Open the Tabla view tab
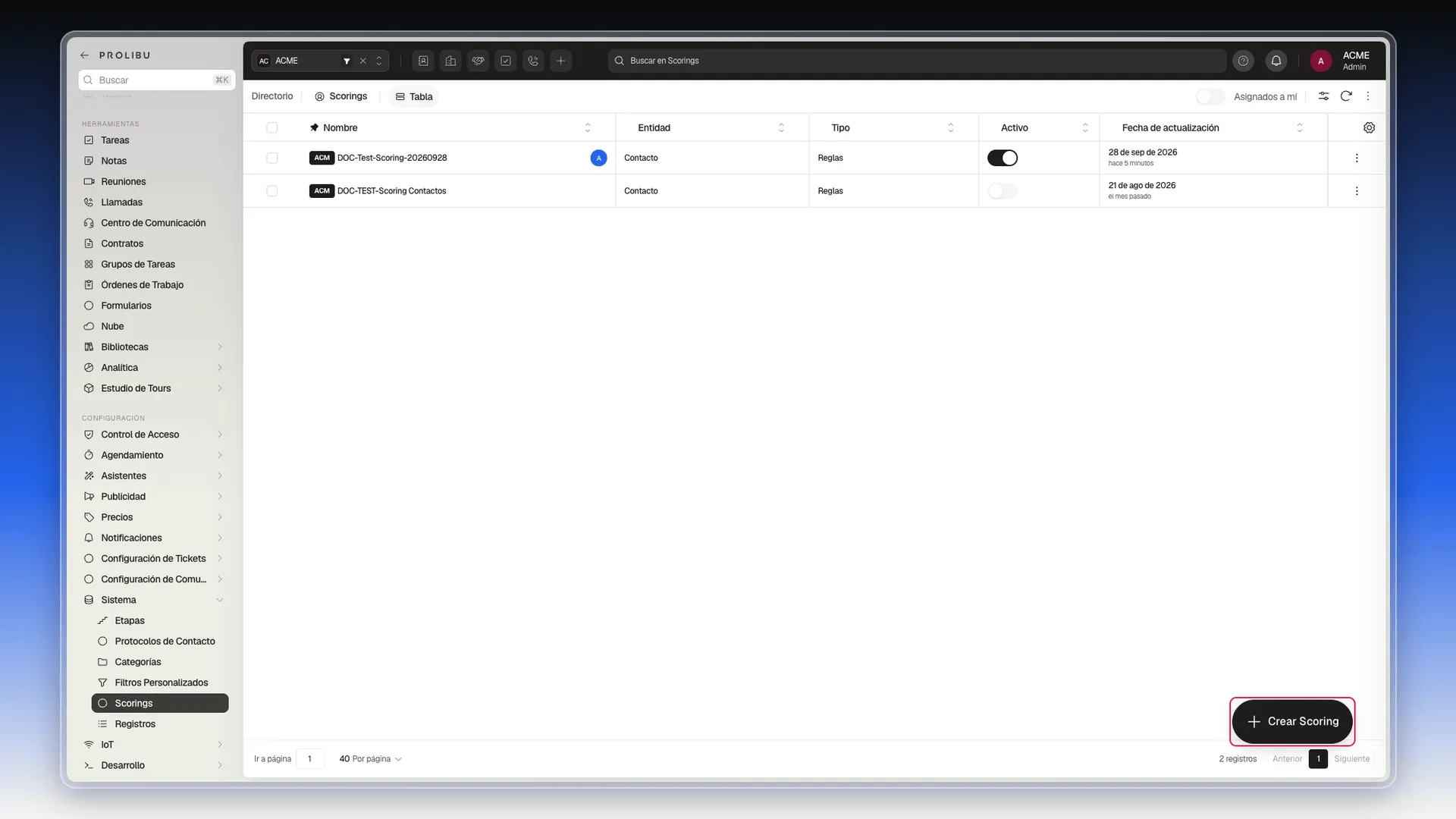 point(414,96)
